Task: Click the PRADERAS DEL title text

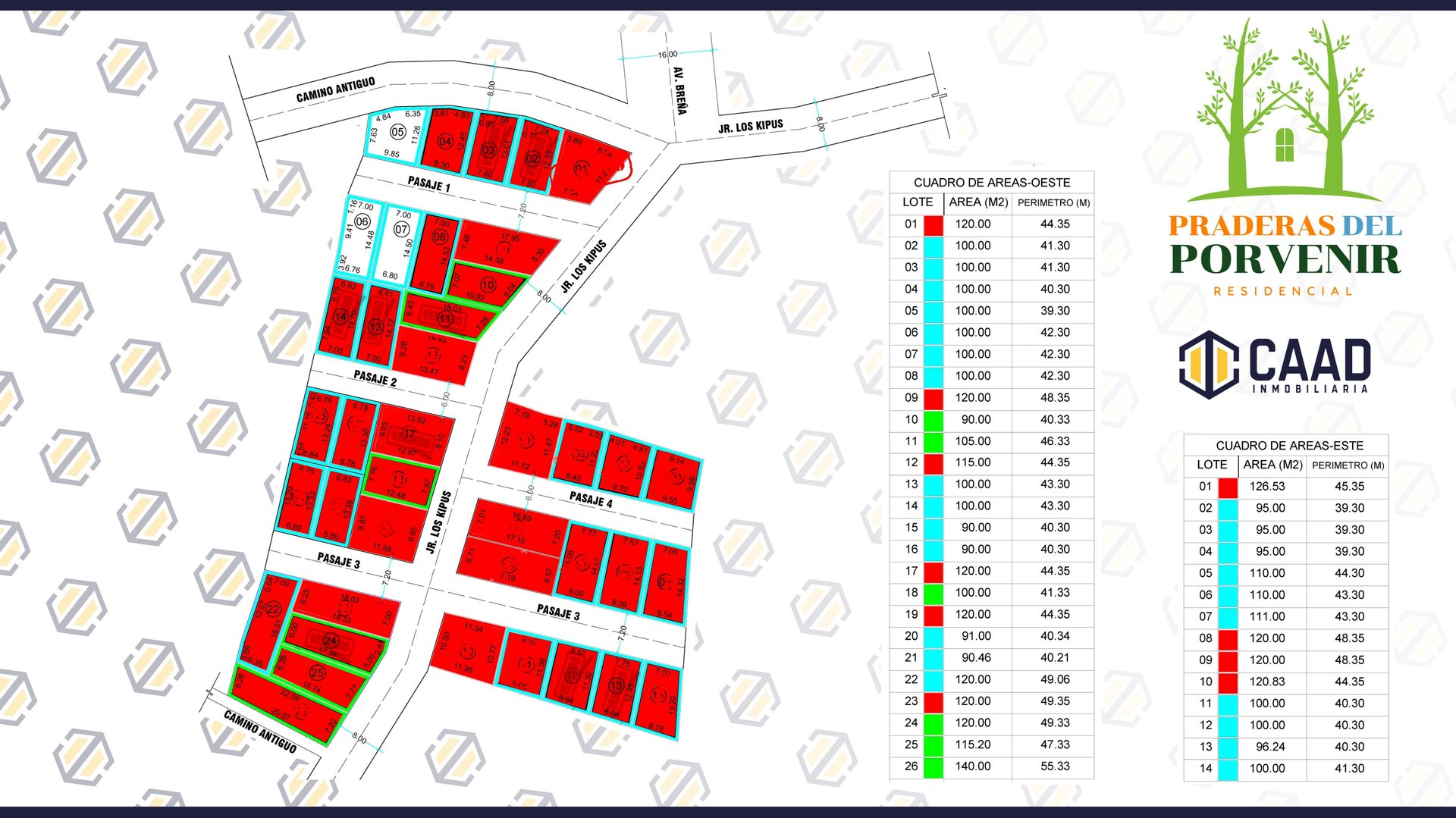Action: [1285, 226]
